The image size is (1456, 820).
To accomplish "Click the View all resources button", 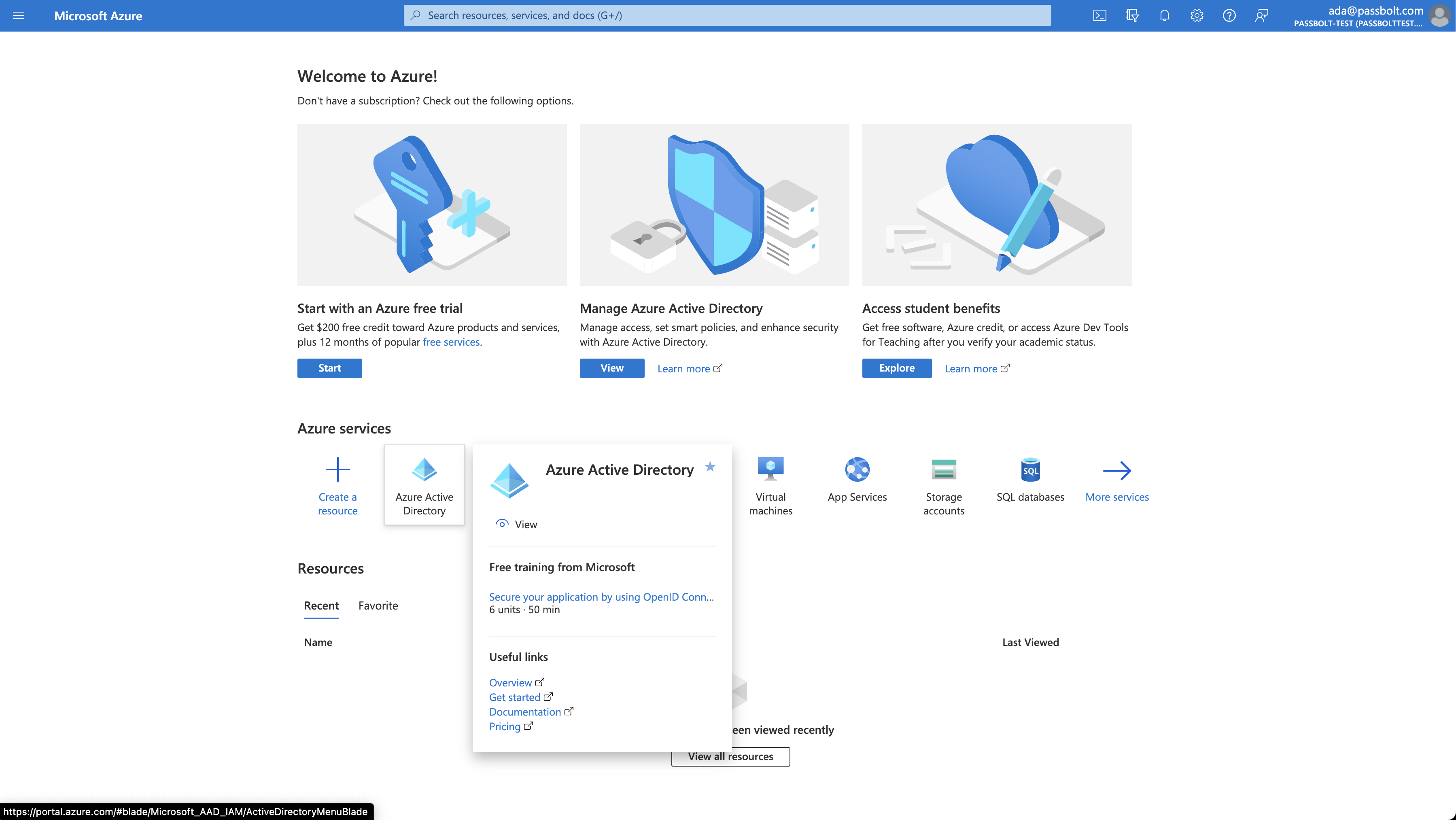I will pyautogui.click(x=730, y=756).
